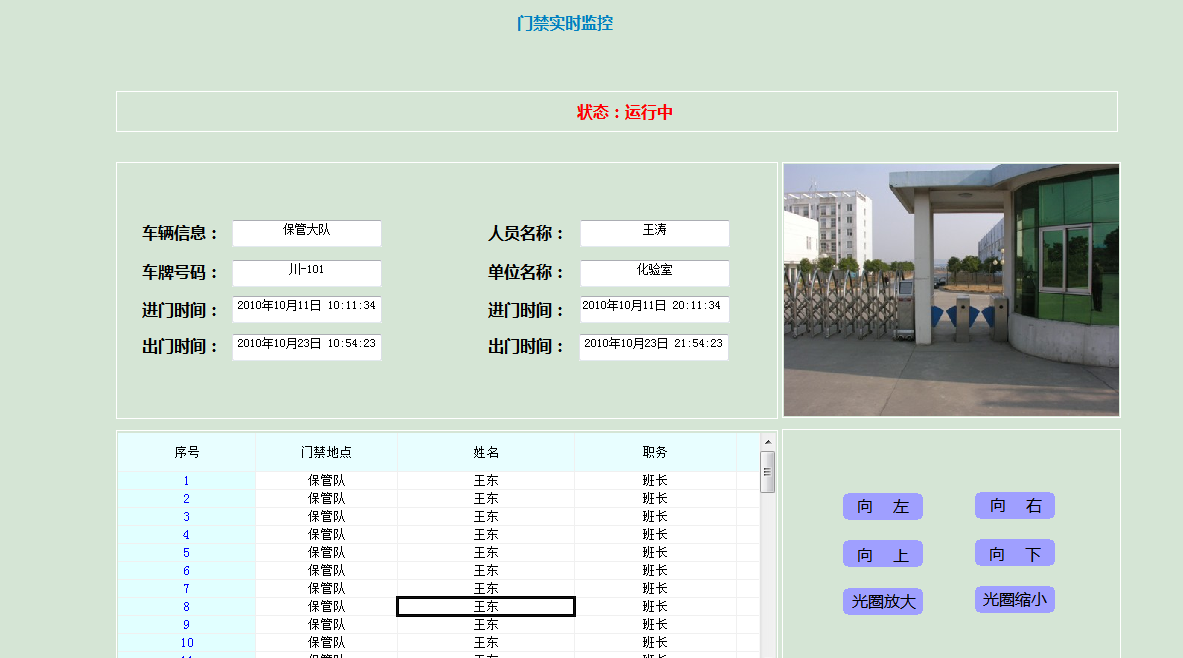
Task: Click the 车辆信息 input field
Action: [x=306, y=233]
